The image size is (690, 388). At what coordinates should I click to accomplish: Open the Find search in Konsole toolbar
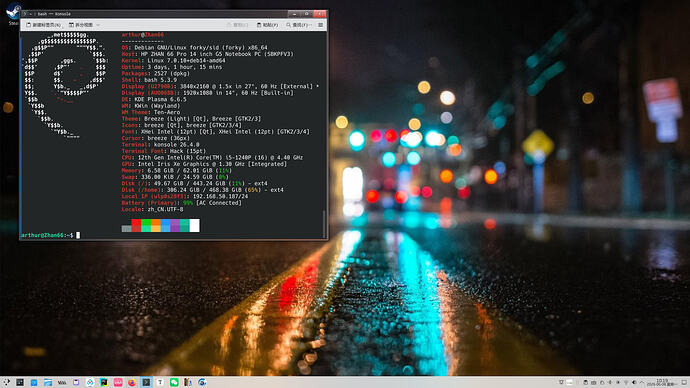click(299, 25)
